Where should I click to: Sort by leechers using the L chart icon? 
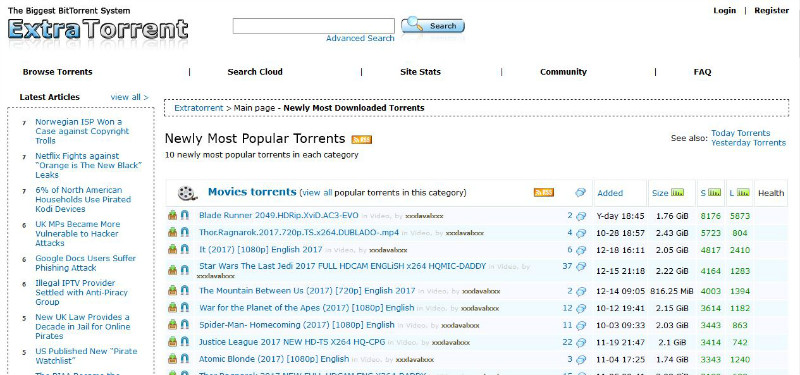point(743,192)
